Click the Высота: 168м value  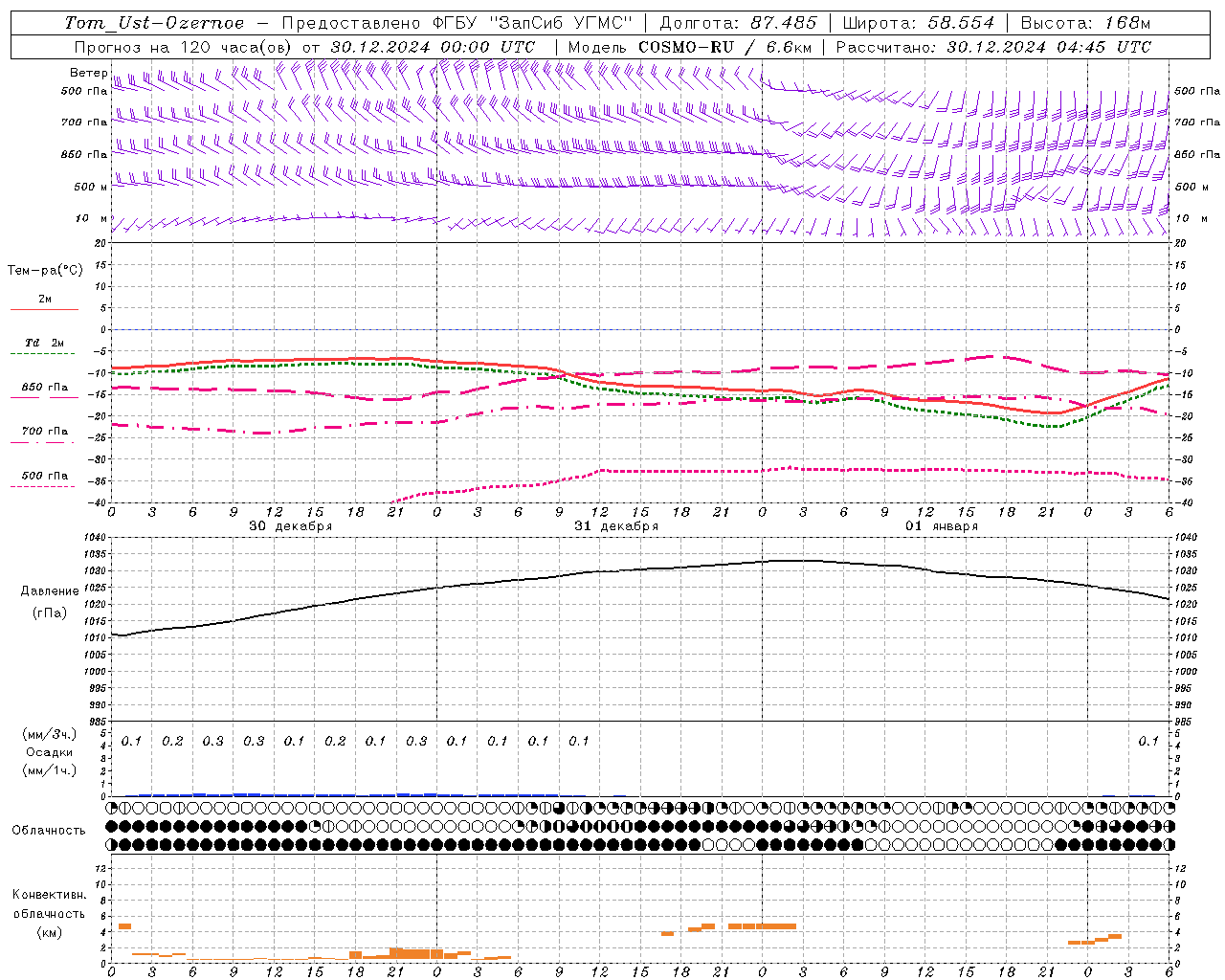coord(1085,23)
